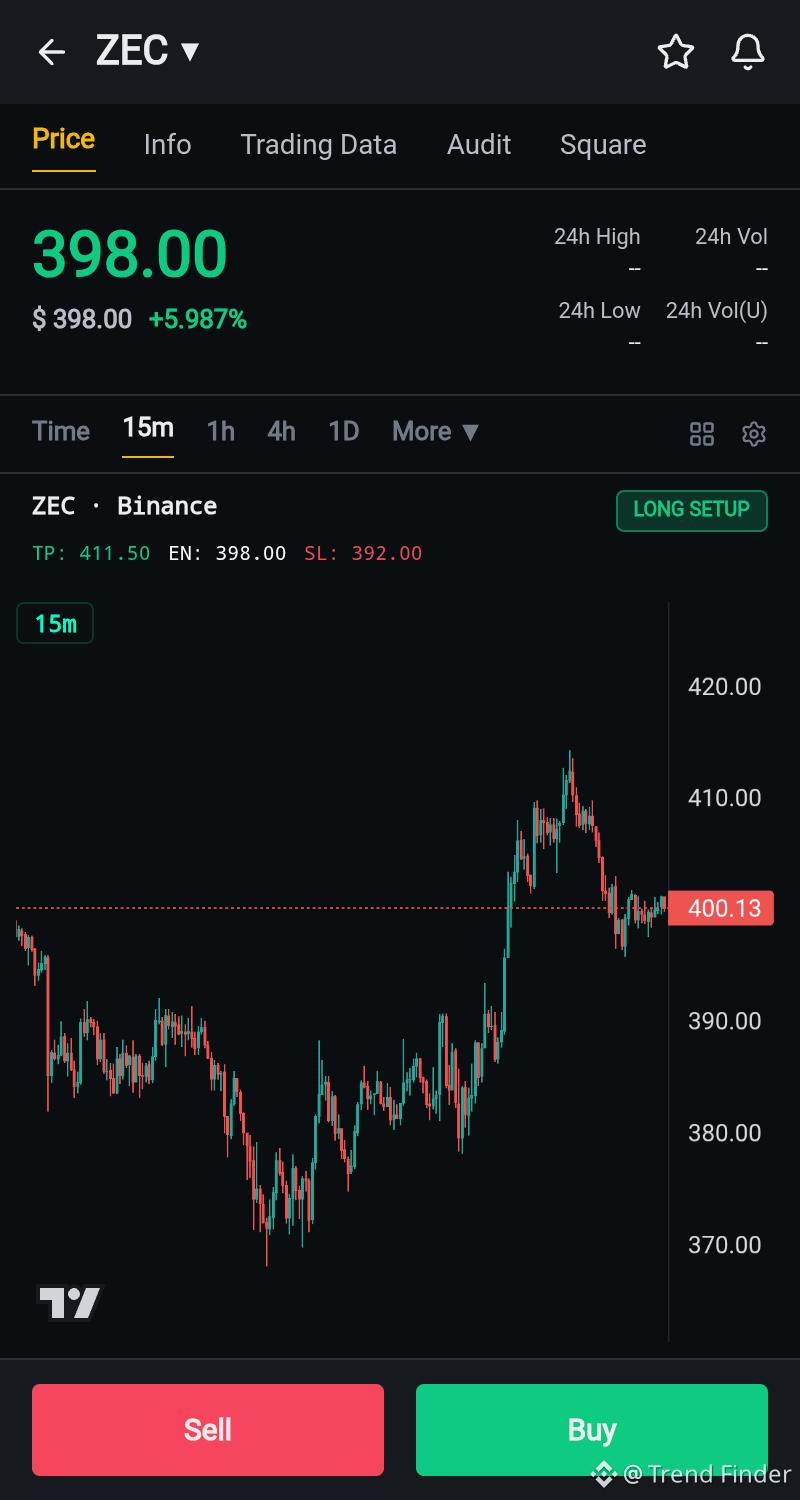Tap the red Sell button
Viewport: 800px width, 1500px height.
(208, 1430)
